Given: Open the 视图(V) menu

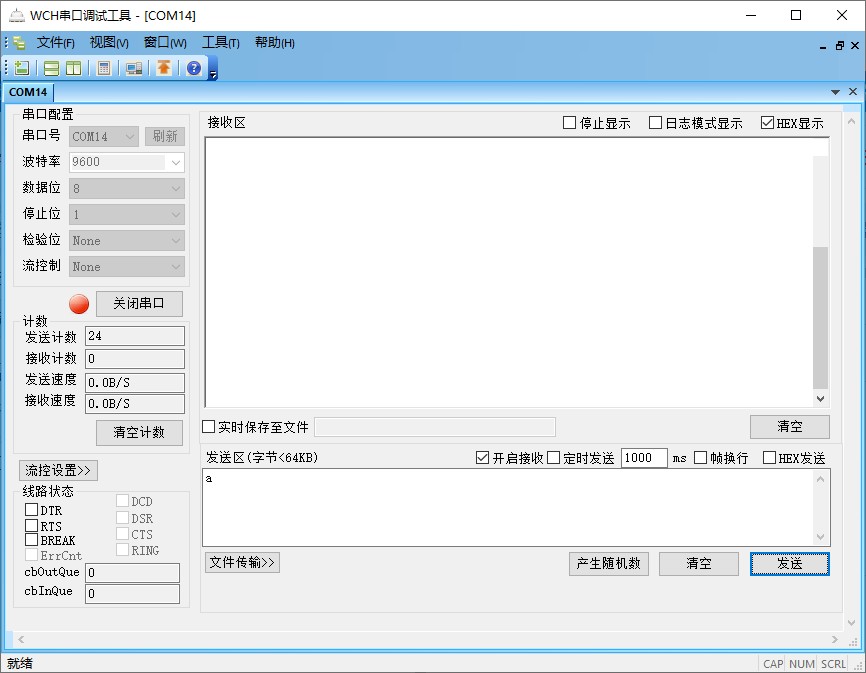Looking at the screenshot, I should [x=109, y=43].
